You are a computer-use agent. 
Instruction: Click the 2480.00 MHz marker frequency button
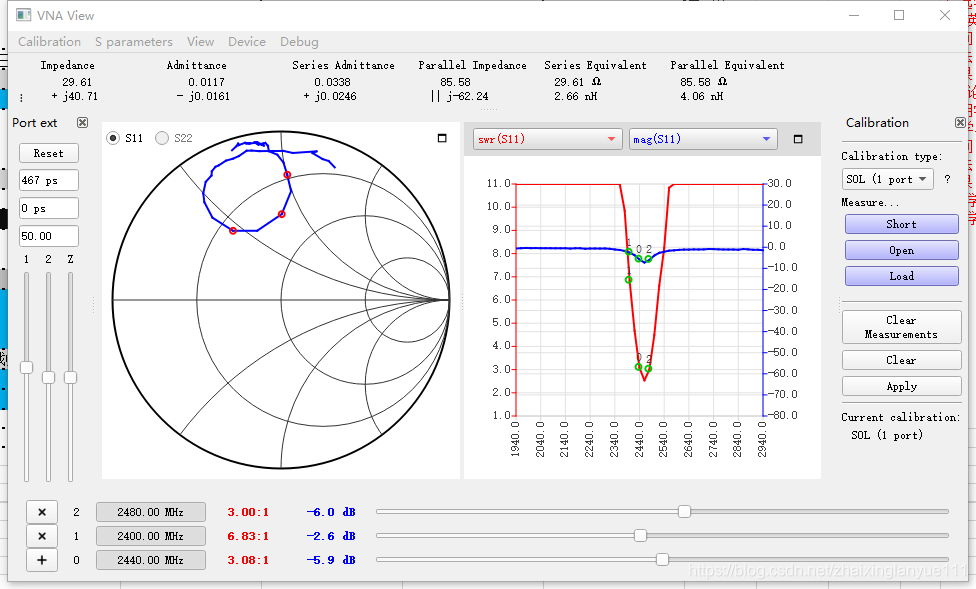coord(151,512)
